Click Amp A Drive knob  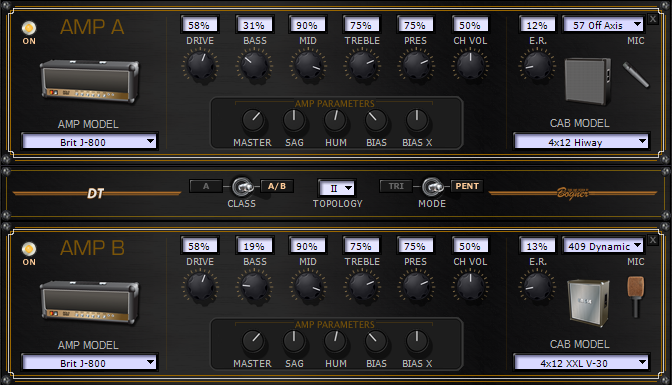[x=200, y=65]
